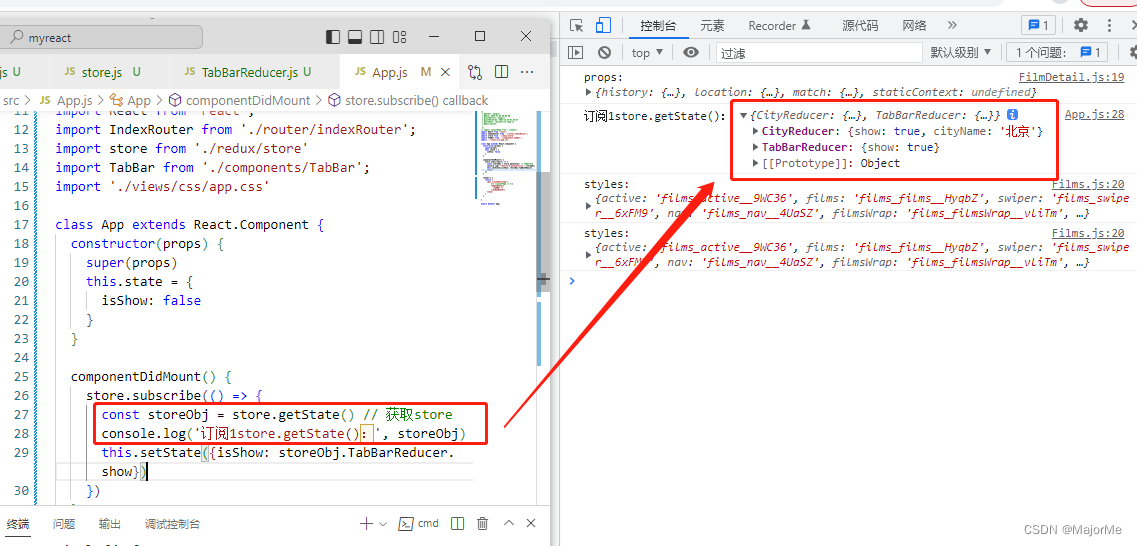The image size is (1137, 546).
Task: Select the 控制台 console tab in DevTools
Action: (x=658, y=25)
